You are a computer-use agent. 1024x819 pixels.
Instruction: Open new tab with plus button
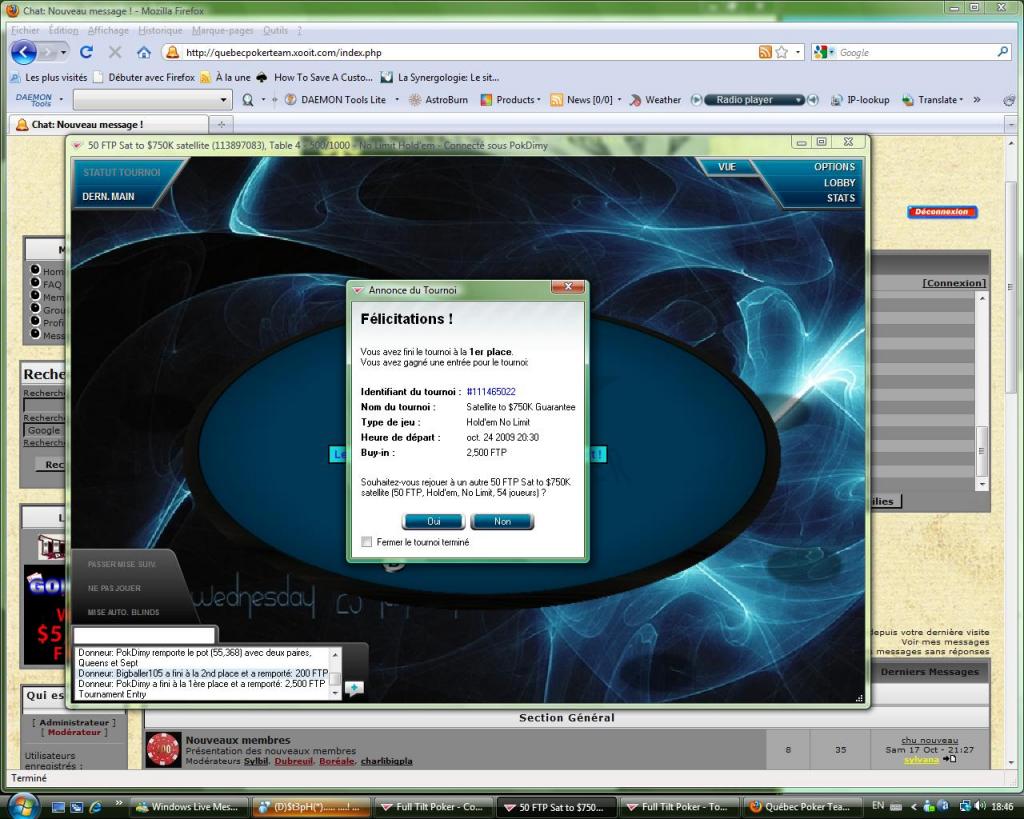click(221, 124)
